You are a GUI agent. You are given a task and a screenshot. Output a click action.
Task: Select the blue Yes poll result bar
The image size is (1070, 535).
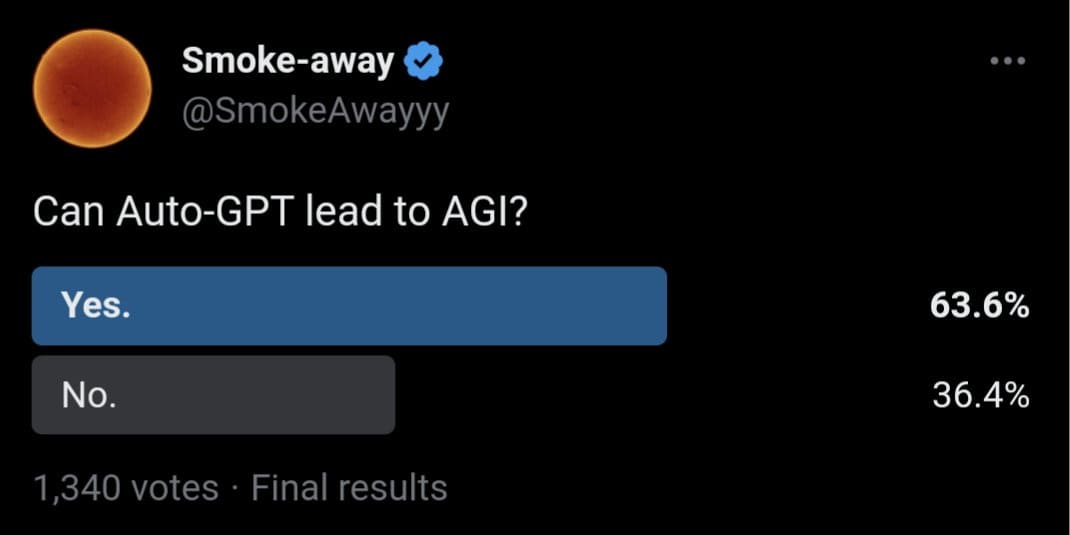(349, 306)
